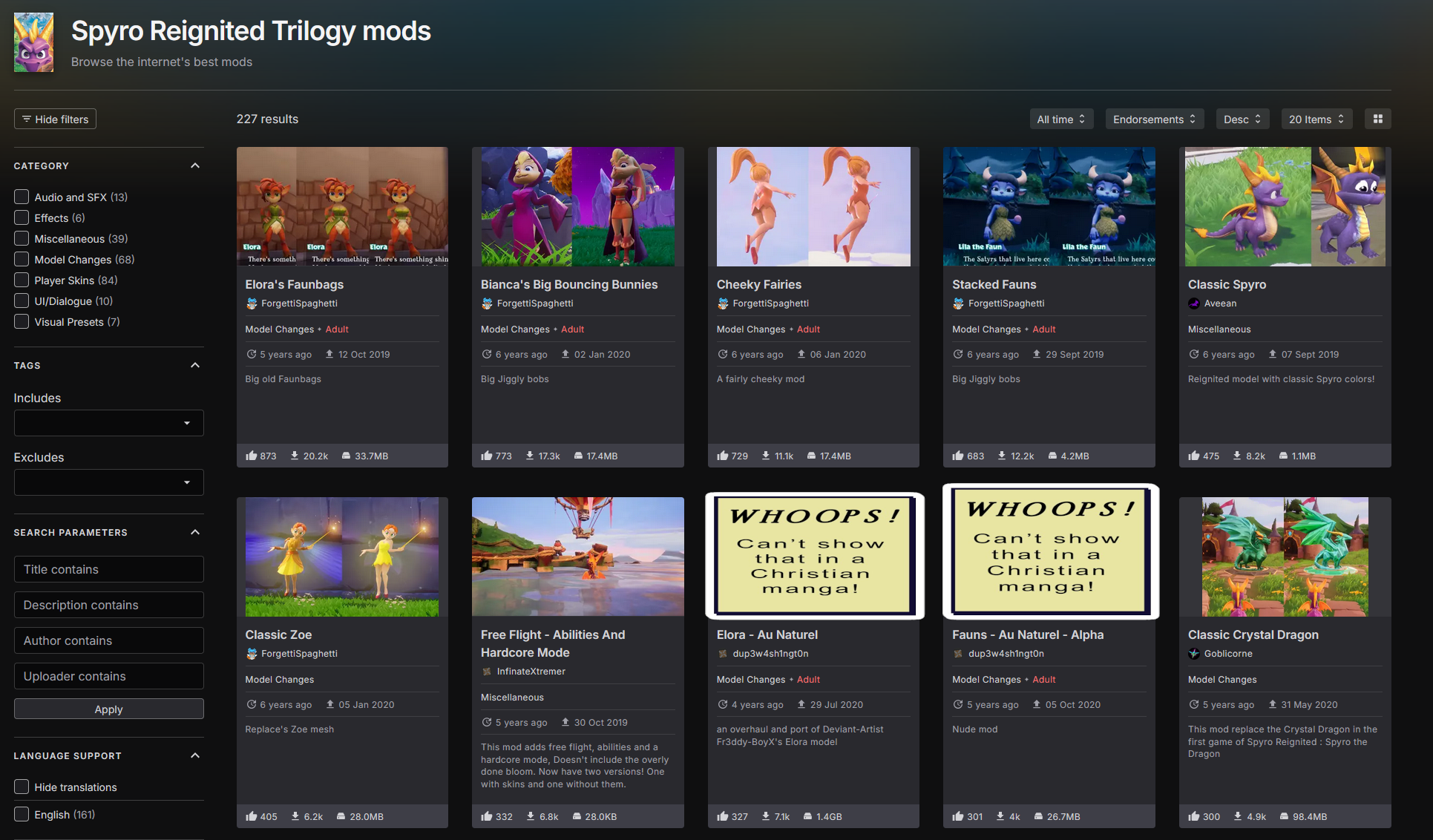Click Goblicorne avatar icon
The image size is (1433, 840).
tap(1194, 654)
